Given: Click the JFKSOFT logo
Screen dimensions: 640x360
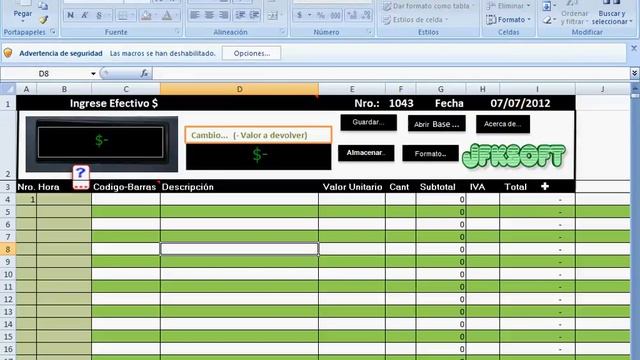Looking at the screenshot, I should pyautogui.click(x=513, y=156).
